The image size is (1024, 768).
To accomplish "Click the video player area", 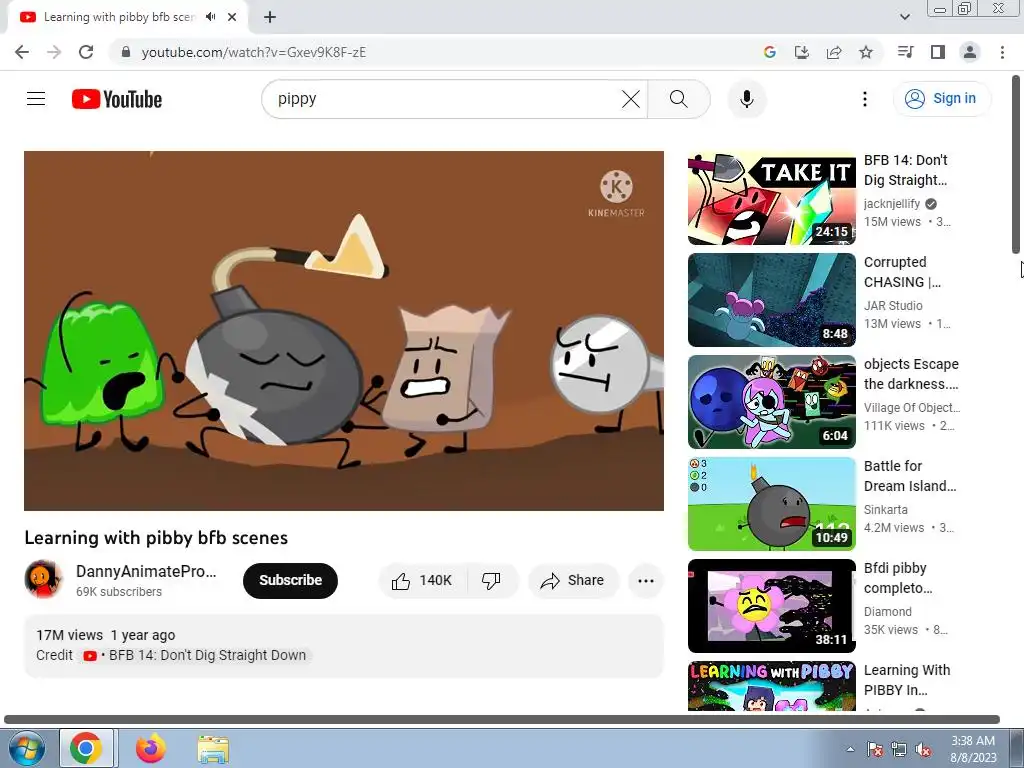I will tap(344, 330).
